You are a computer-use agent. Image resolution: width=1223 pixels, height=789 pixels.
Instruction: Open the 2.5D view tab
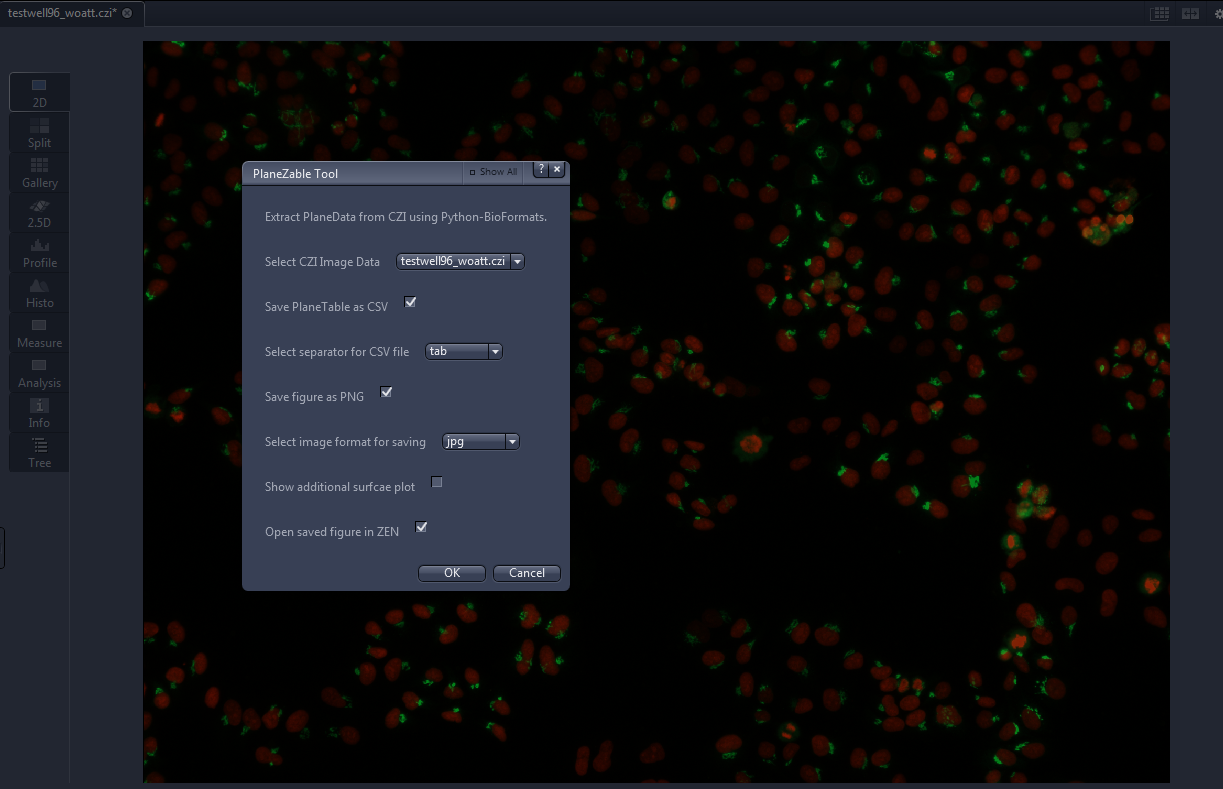(39, 212)
